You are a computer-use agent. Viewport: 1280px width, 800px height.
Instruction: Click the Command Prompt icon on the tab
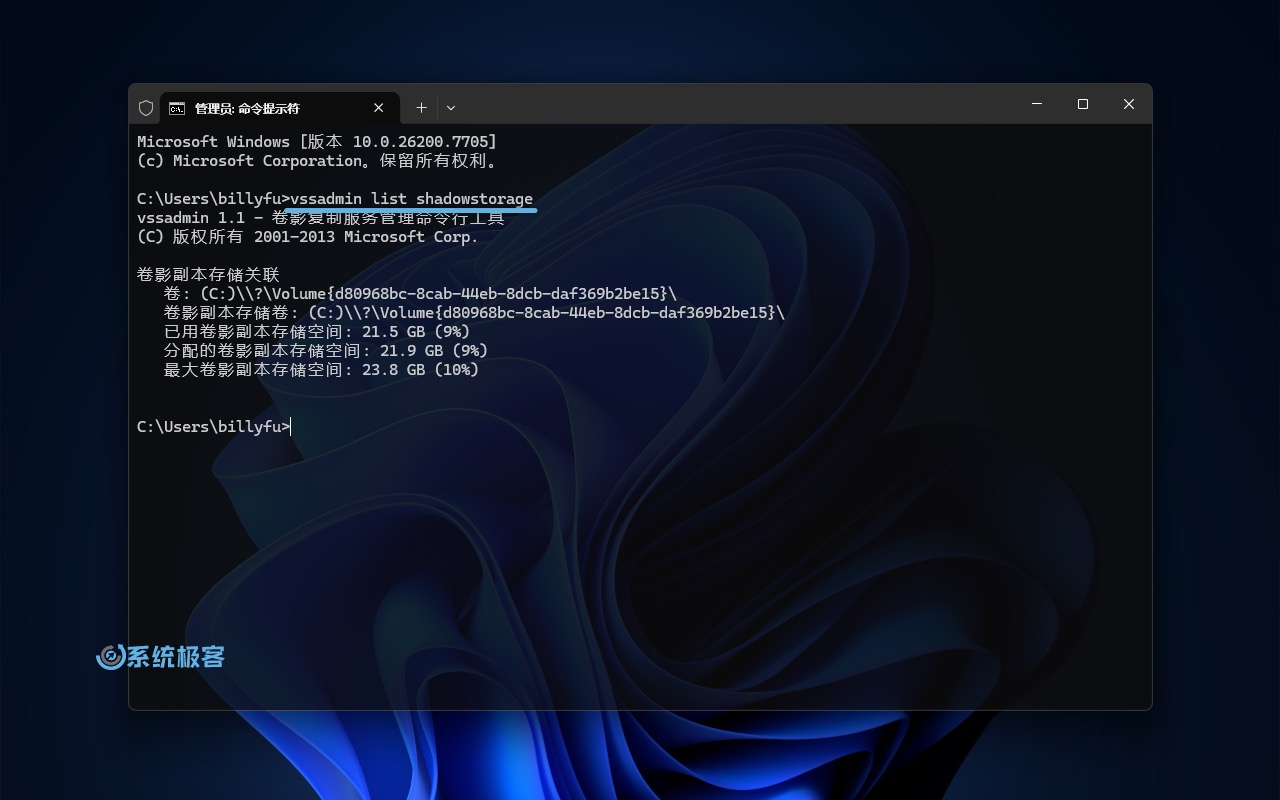(177, 107)
